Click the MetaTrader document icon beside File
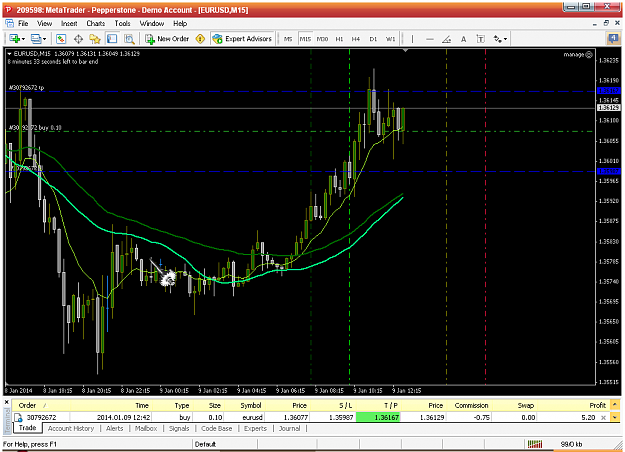625x452 pixels. tap(9, 24)
